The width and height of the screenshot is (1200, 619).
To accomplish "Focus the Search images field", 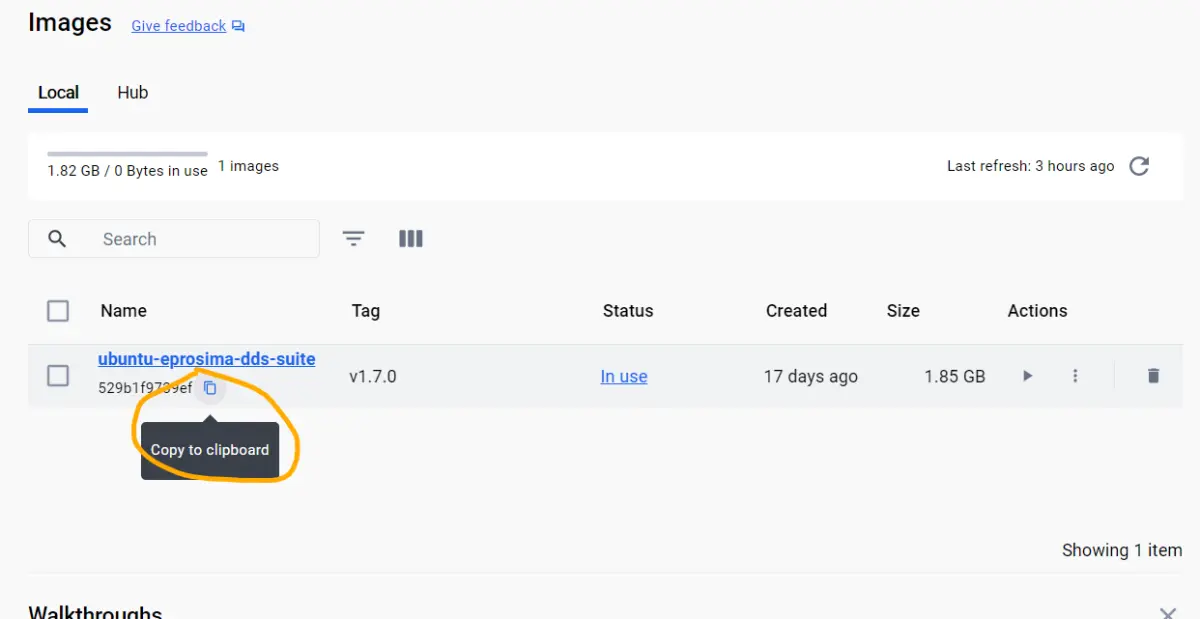I will [x=200, y=239].
